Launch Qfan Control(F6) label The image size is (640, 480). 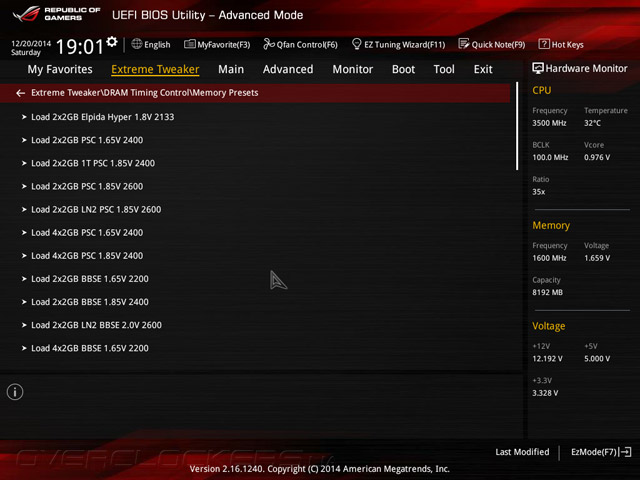(307, 45)
